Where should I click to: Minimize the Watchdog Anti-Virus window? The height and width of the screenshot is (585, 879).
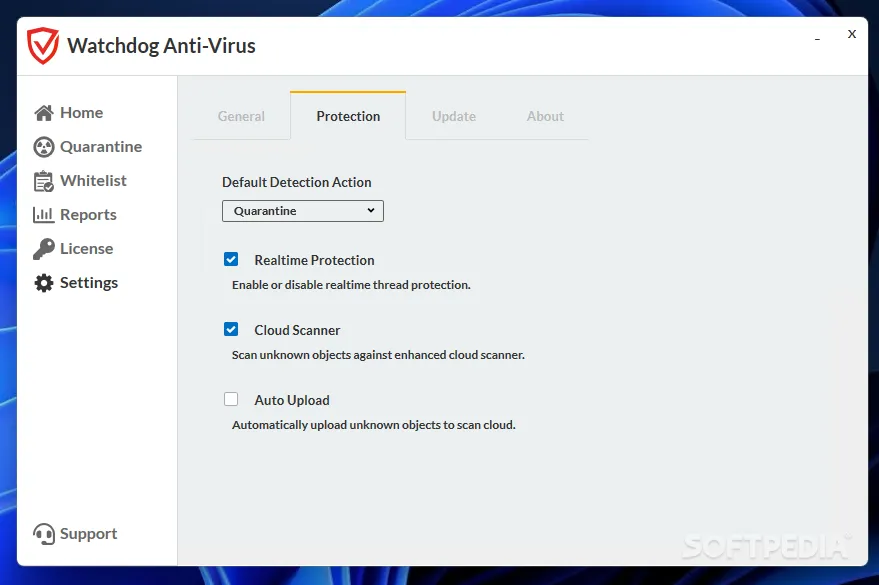click(817, 39)
